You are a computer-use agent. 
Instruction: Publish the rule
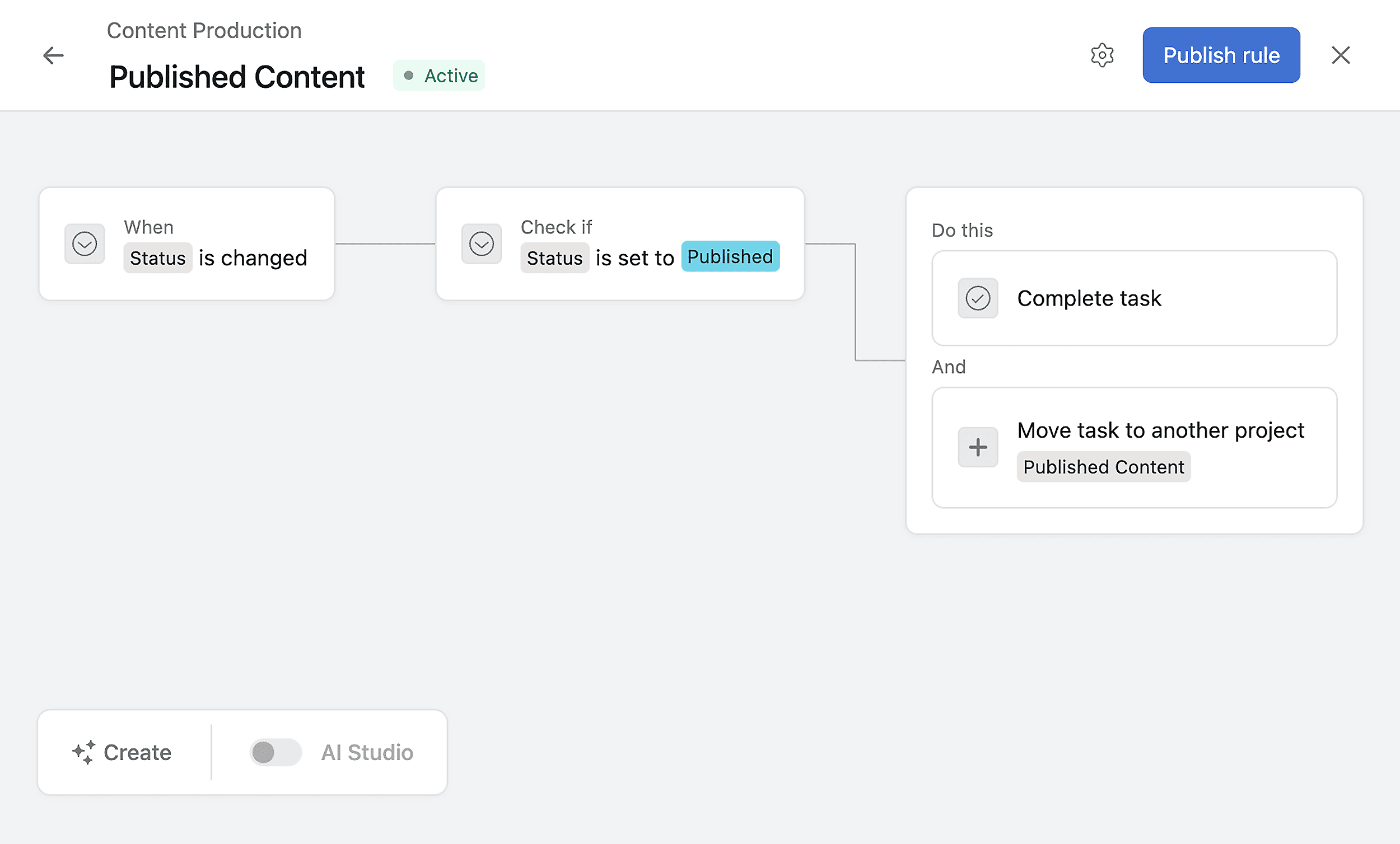tap(1221, 55)
